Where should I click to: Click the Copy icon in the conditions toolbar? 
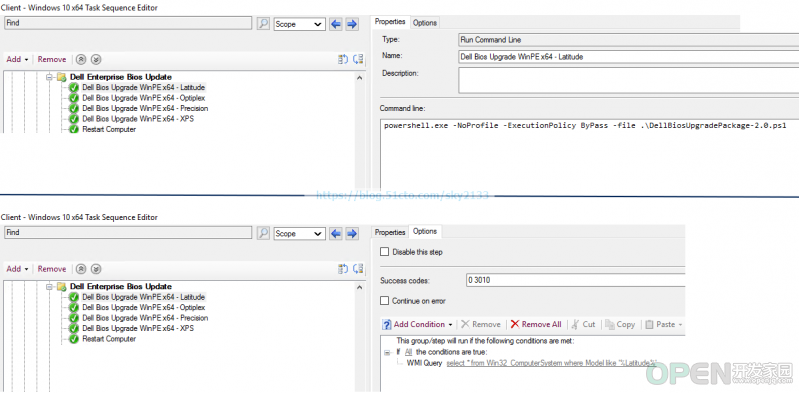(x=609, y=324)
